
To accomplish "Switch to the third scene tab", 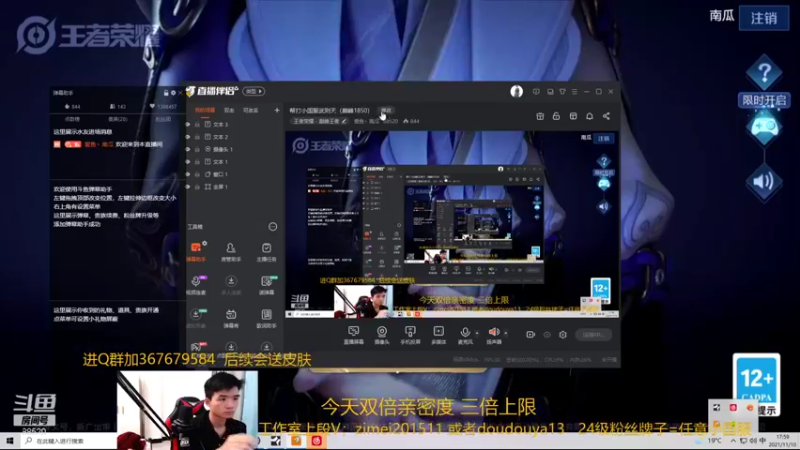I will [251, 110].
